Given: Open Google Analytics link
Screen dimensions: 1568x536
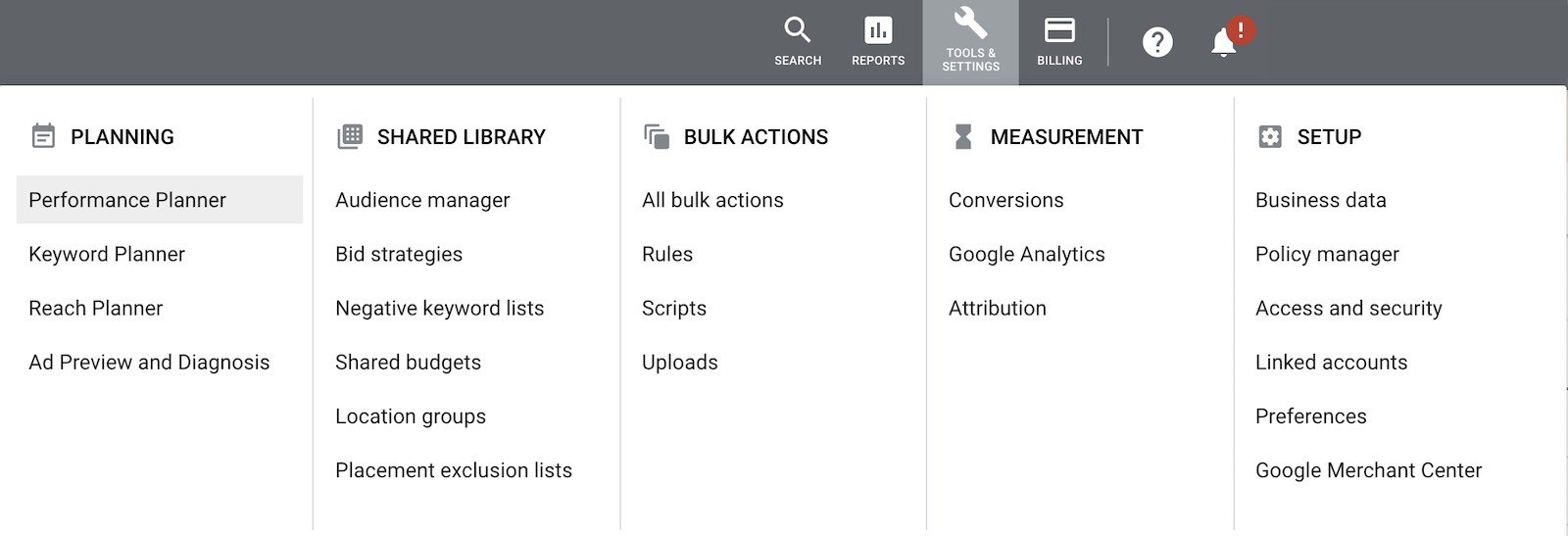Looking at the screenshot, I should pos(1026,254).
